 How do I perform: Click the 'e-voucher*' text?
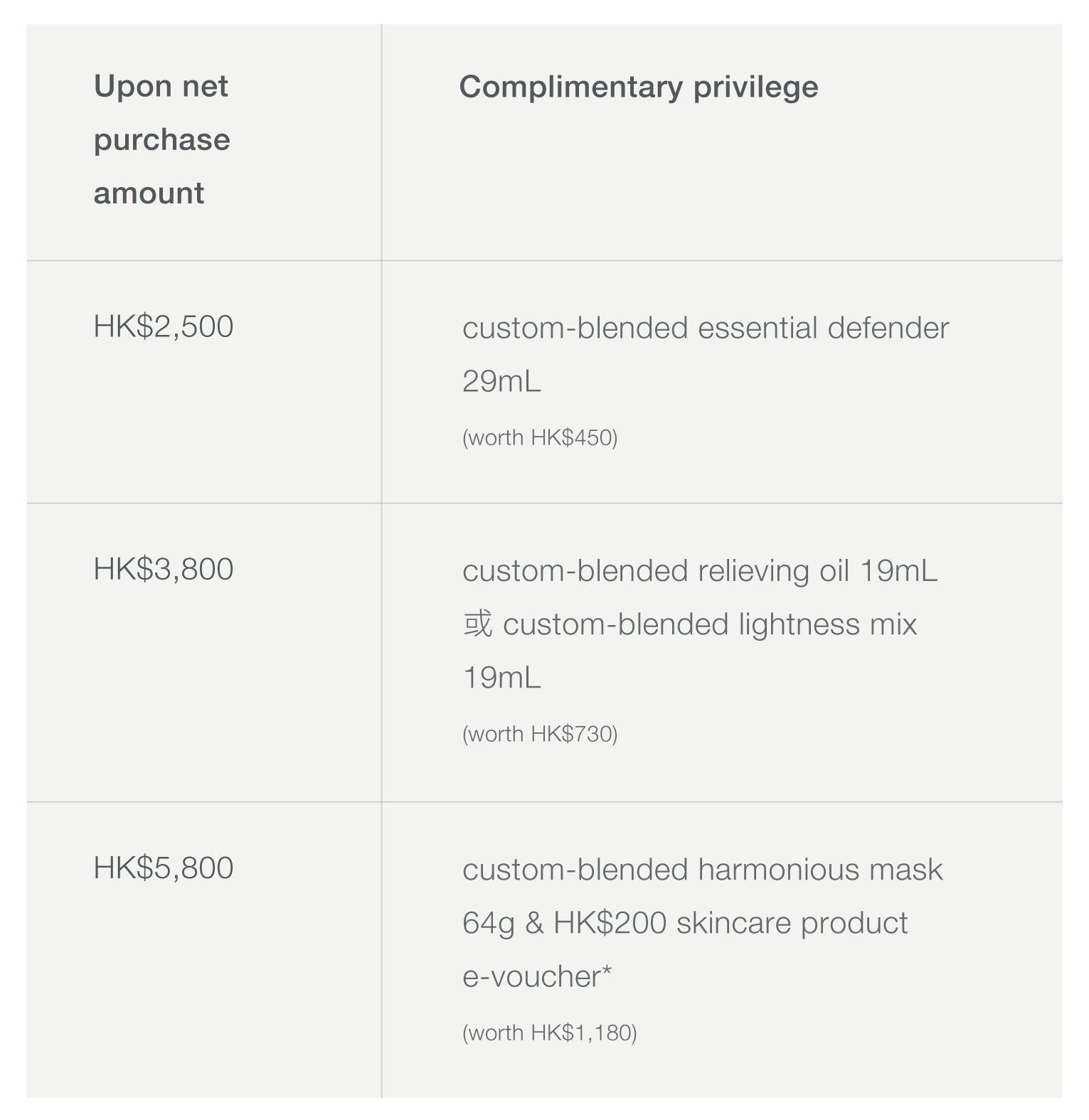pyautogui.click(x=536, y=976)
